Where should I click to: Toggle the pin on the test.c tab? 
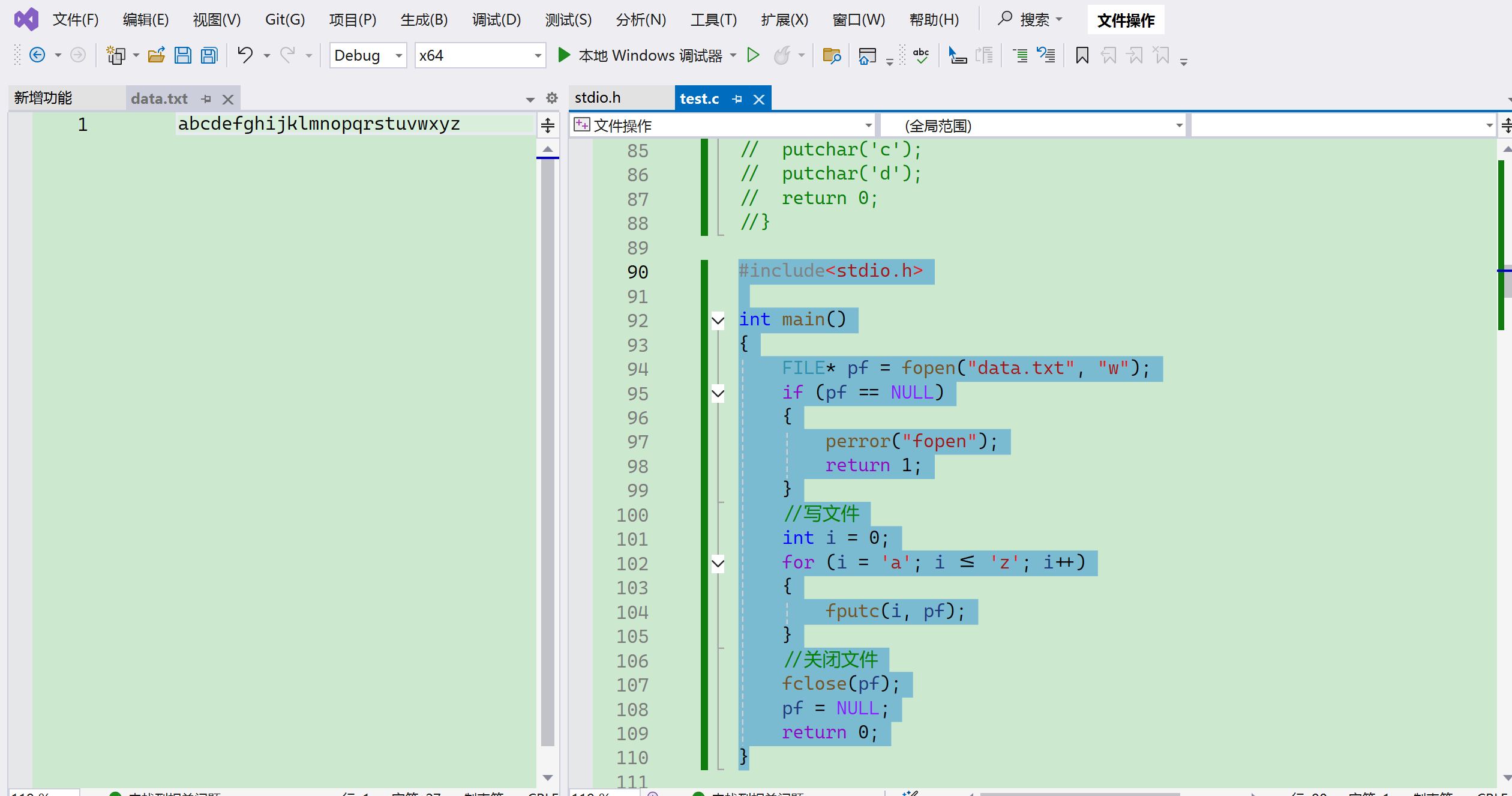point(737,99)
